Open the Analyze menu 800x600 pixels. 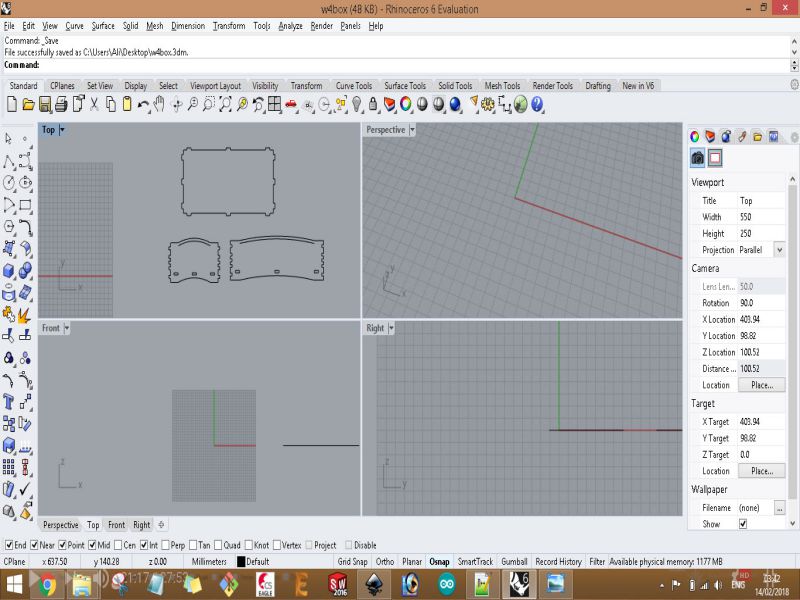point(290,26)
